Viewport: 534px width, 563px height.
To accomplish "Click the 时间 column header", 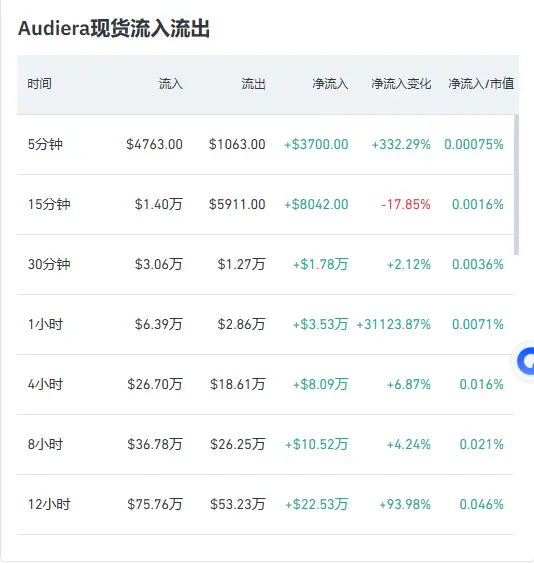I will click(x=40, y=84).
